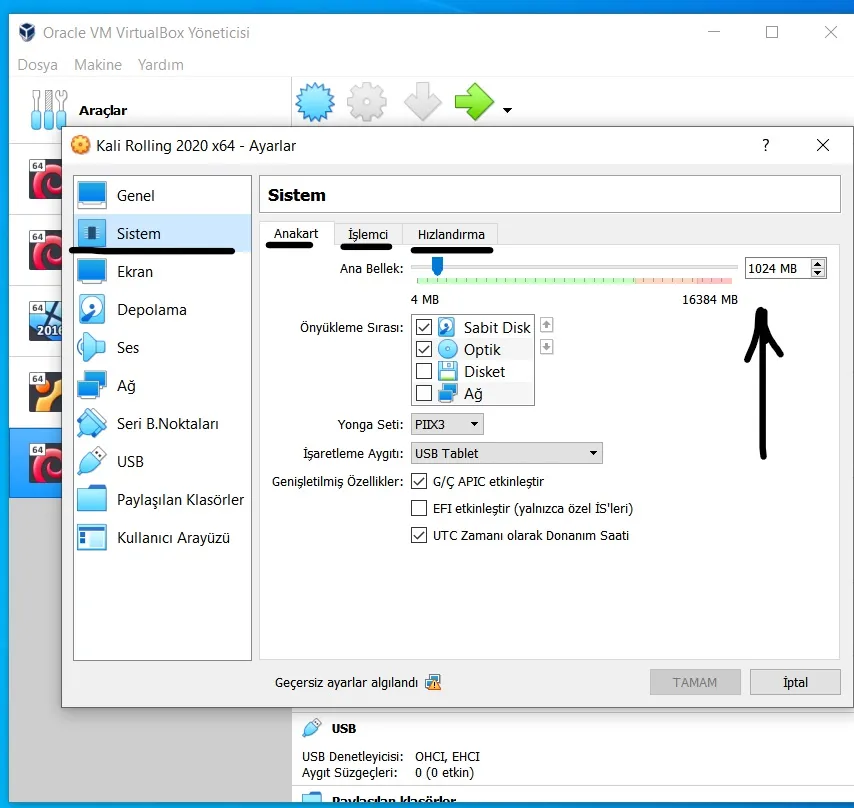Image resolution: width=854 pixels, height=808 pixels.
Task: Decrease Ana Bellek with spinner down arrow
Action: [817, 272]
